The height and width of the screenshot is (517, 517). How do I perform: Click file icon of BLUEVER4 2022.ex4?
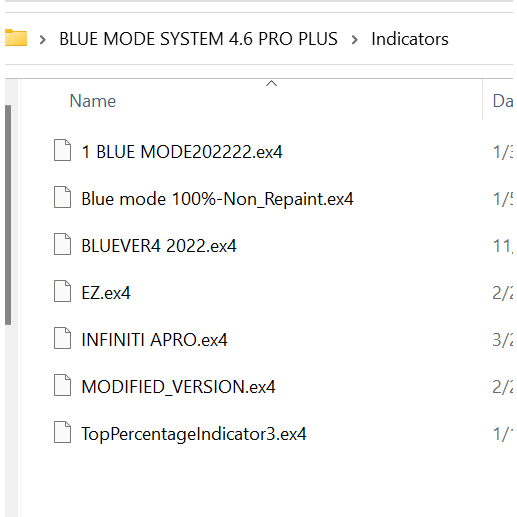tap(62, 244)
